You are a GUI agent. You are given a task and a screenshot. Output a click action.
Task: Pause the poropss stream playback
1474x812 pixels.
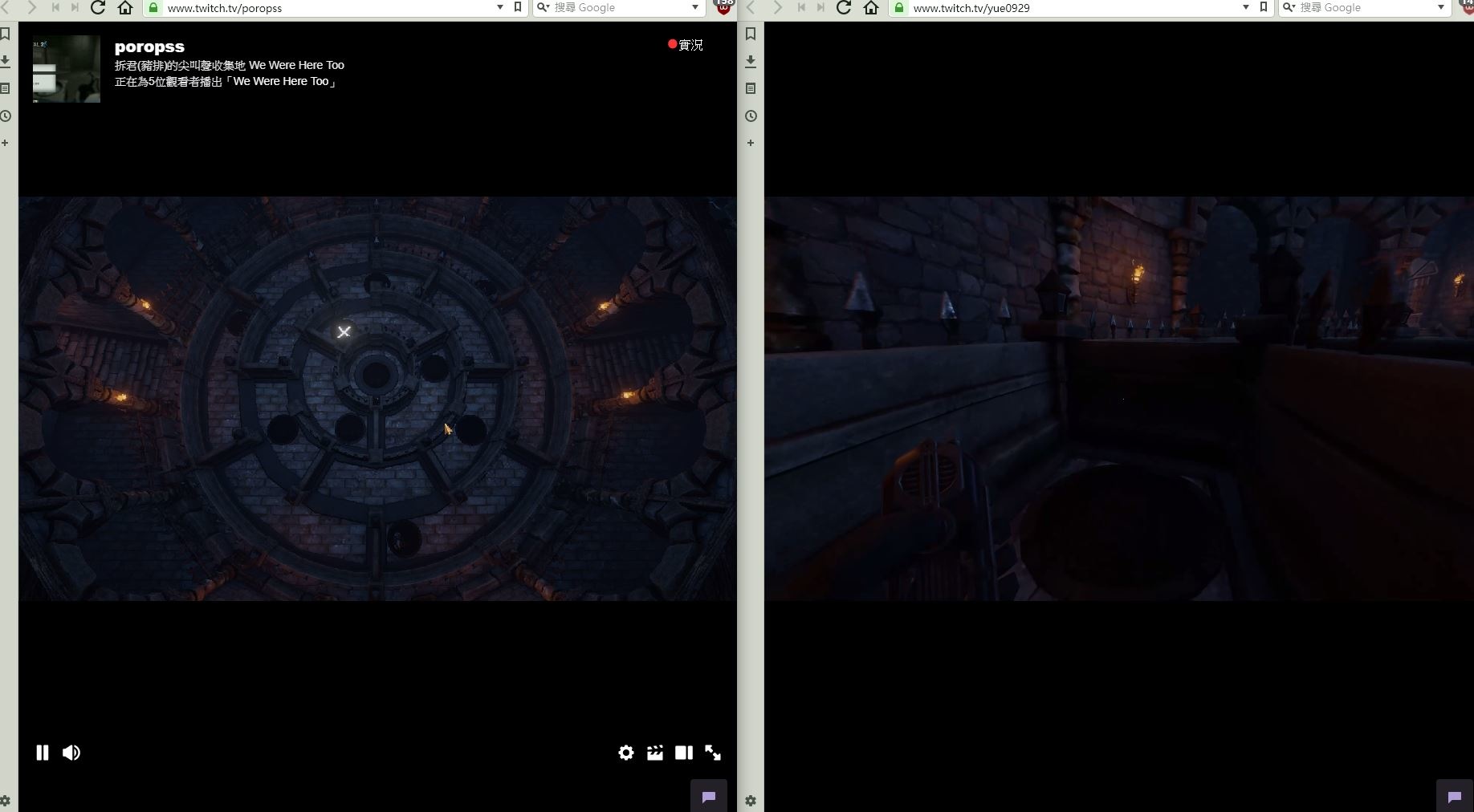[43, 753]
